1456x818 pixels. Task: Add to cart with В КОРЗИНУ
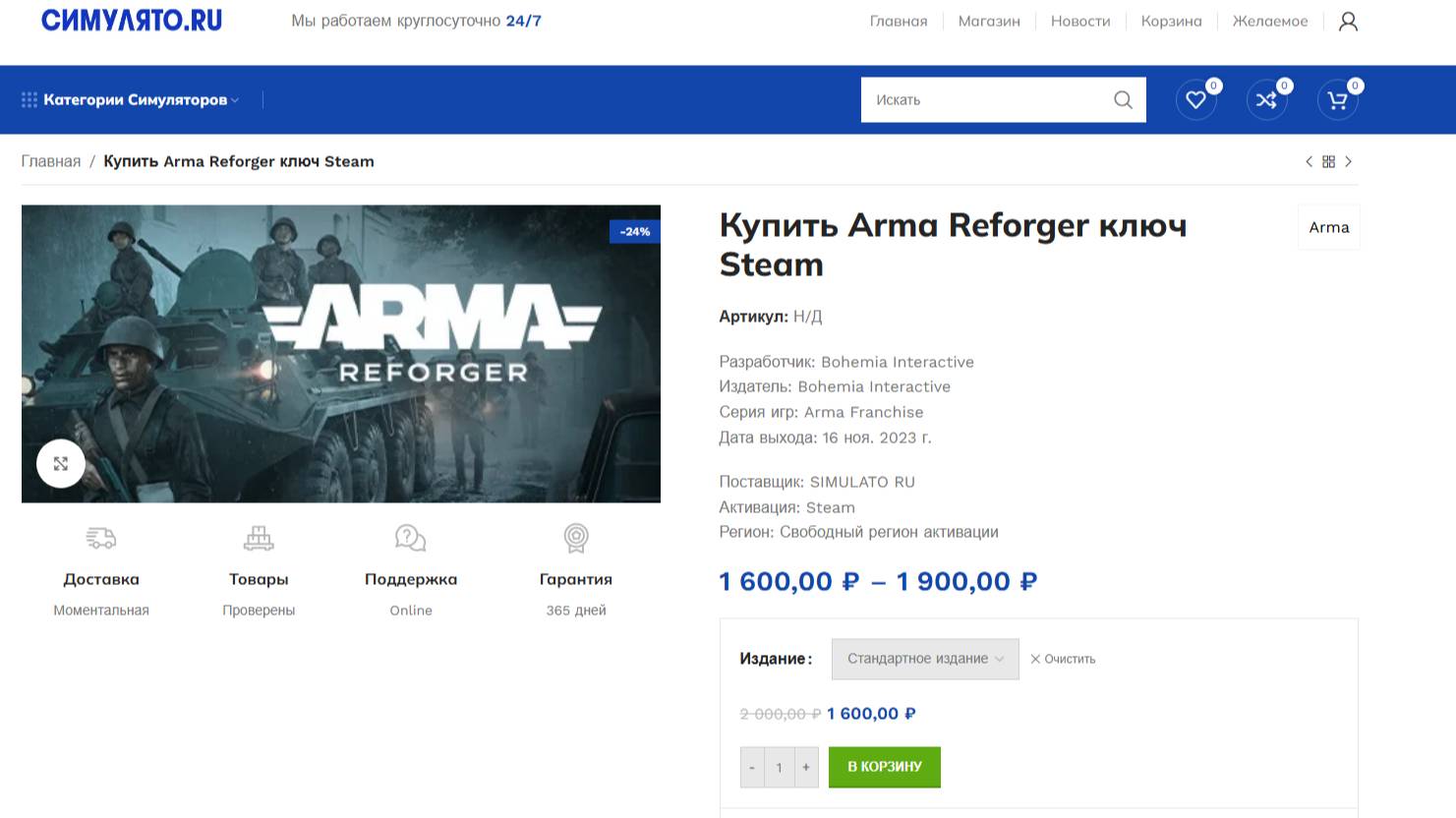click(885, 767)
